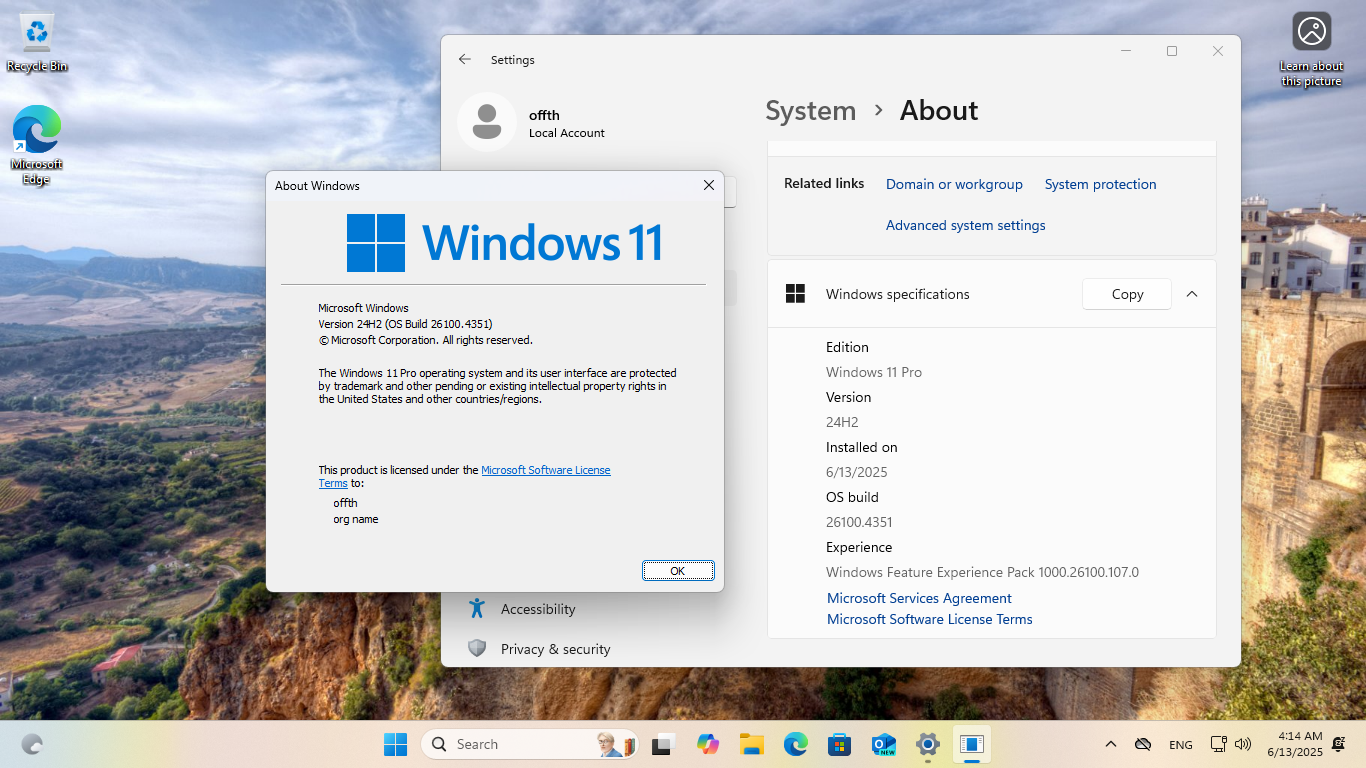This screenshot has width=1366, height=768.
Task: Click the 'About' page title in Settings
Action: [x=939, y=110]
